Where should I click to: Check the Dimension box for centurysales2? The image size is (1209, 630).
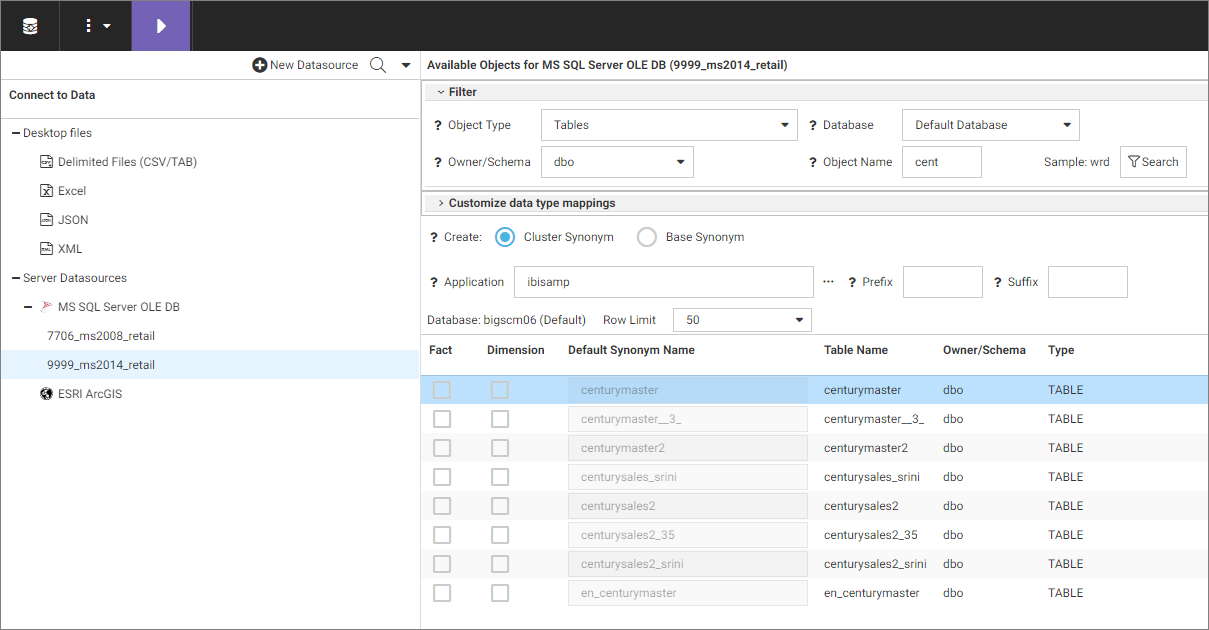(x=500, y=506)
